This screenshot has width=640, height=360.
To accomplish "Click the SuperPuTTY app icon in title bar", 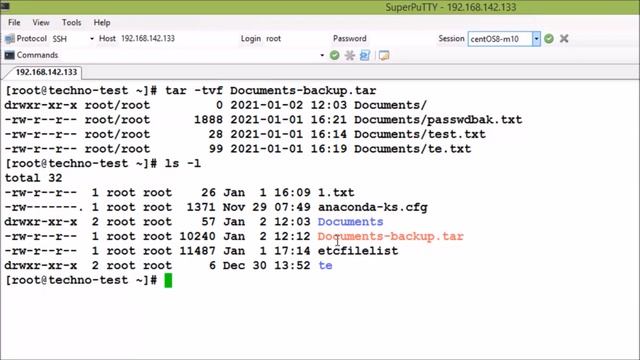I will (x=5, y=6).
